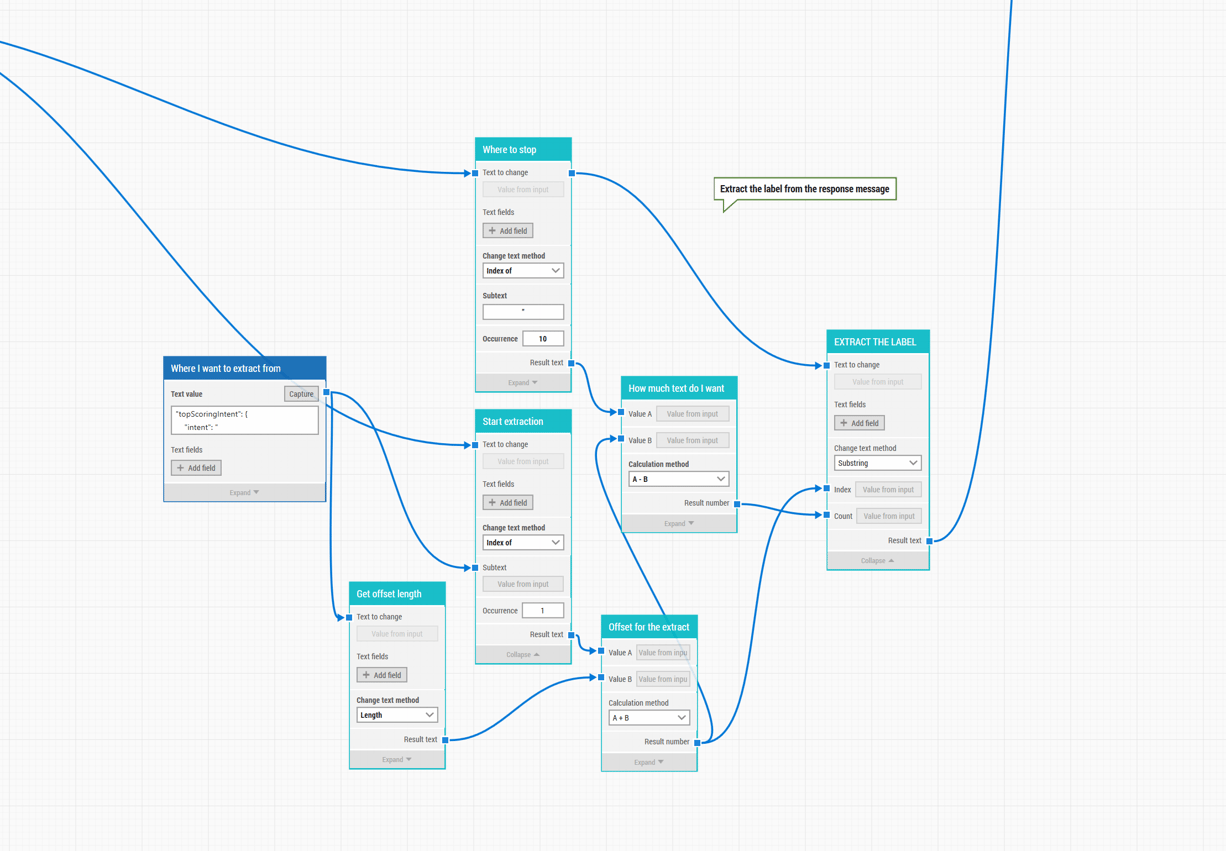
Task: Open the Substring dropdown on EXTRACT THE LABEL
Action: [877, 462]
